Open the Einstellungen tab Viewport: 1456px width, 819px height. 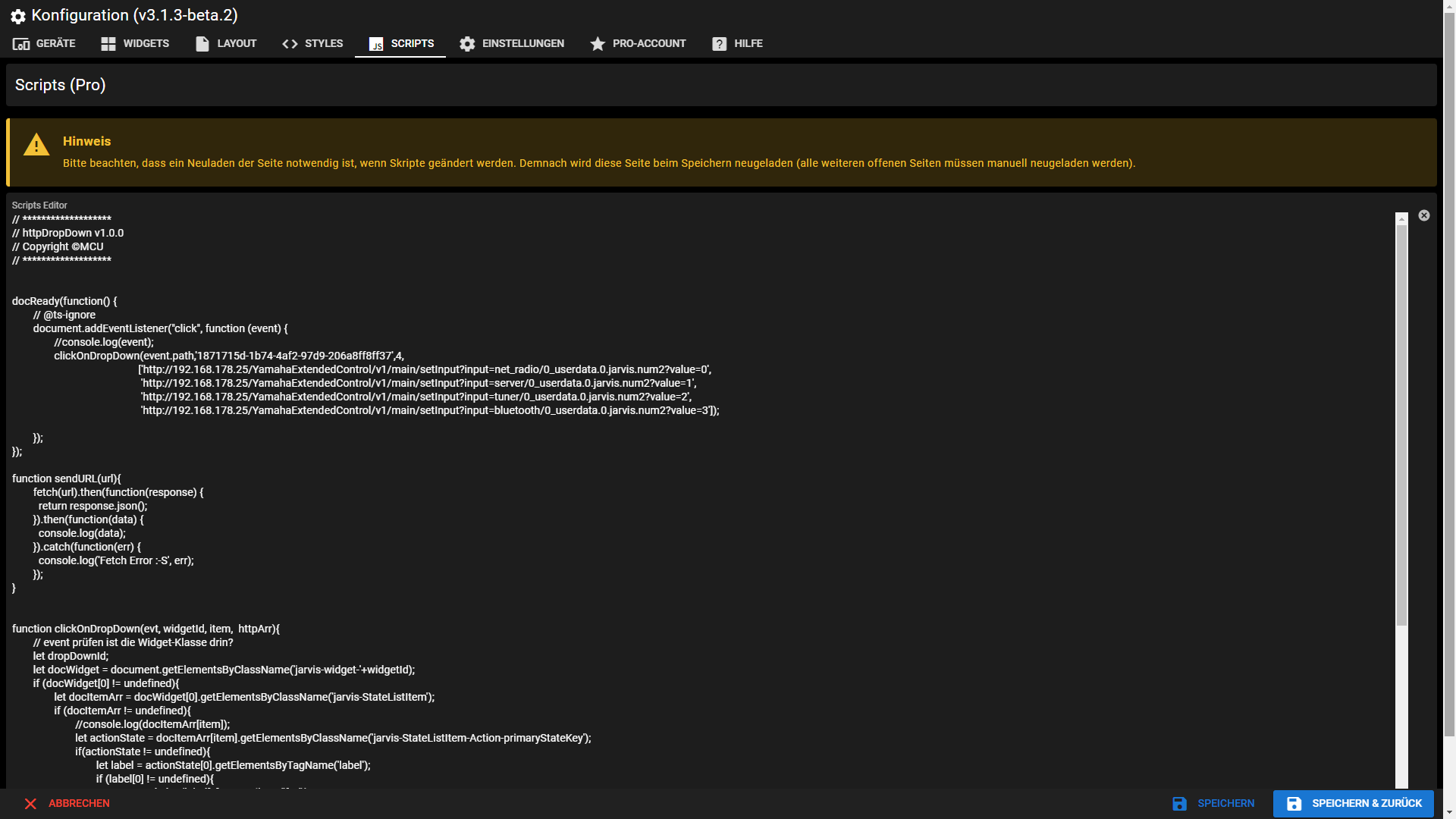click(511, 43)
